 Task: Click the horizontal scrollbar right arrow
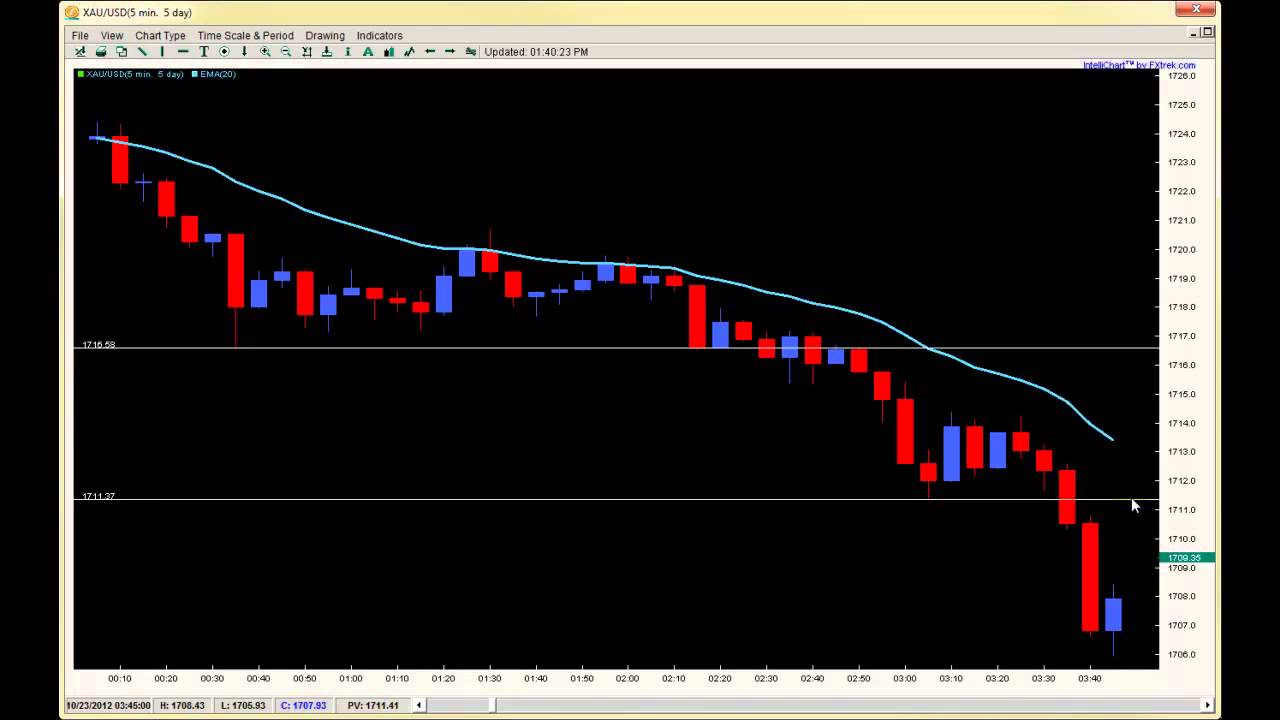tap(1207, 705)
